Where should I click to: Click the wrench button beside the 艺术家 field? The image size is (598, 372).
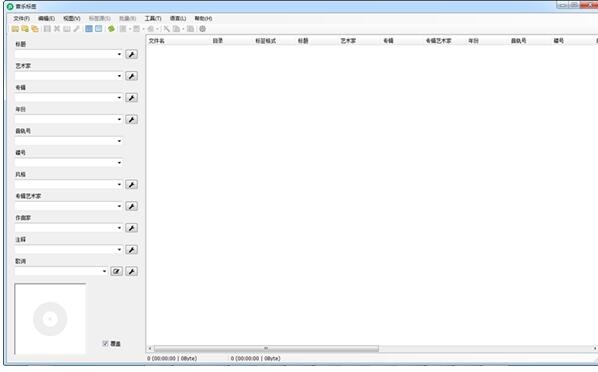click(132, 76)
